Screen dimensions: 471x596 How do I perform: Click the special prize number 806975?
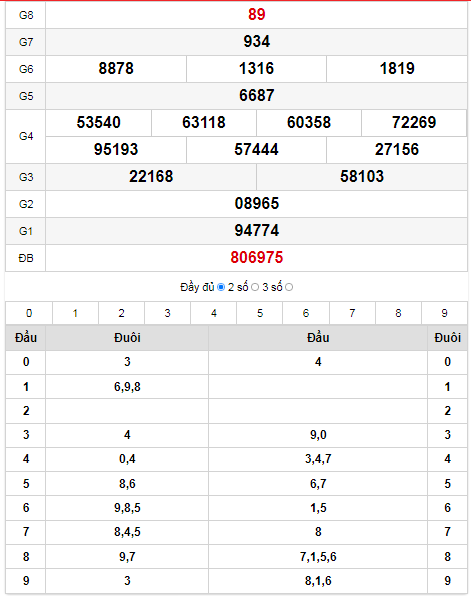257,257
